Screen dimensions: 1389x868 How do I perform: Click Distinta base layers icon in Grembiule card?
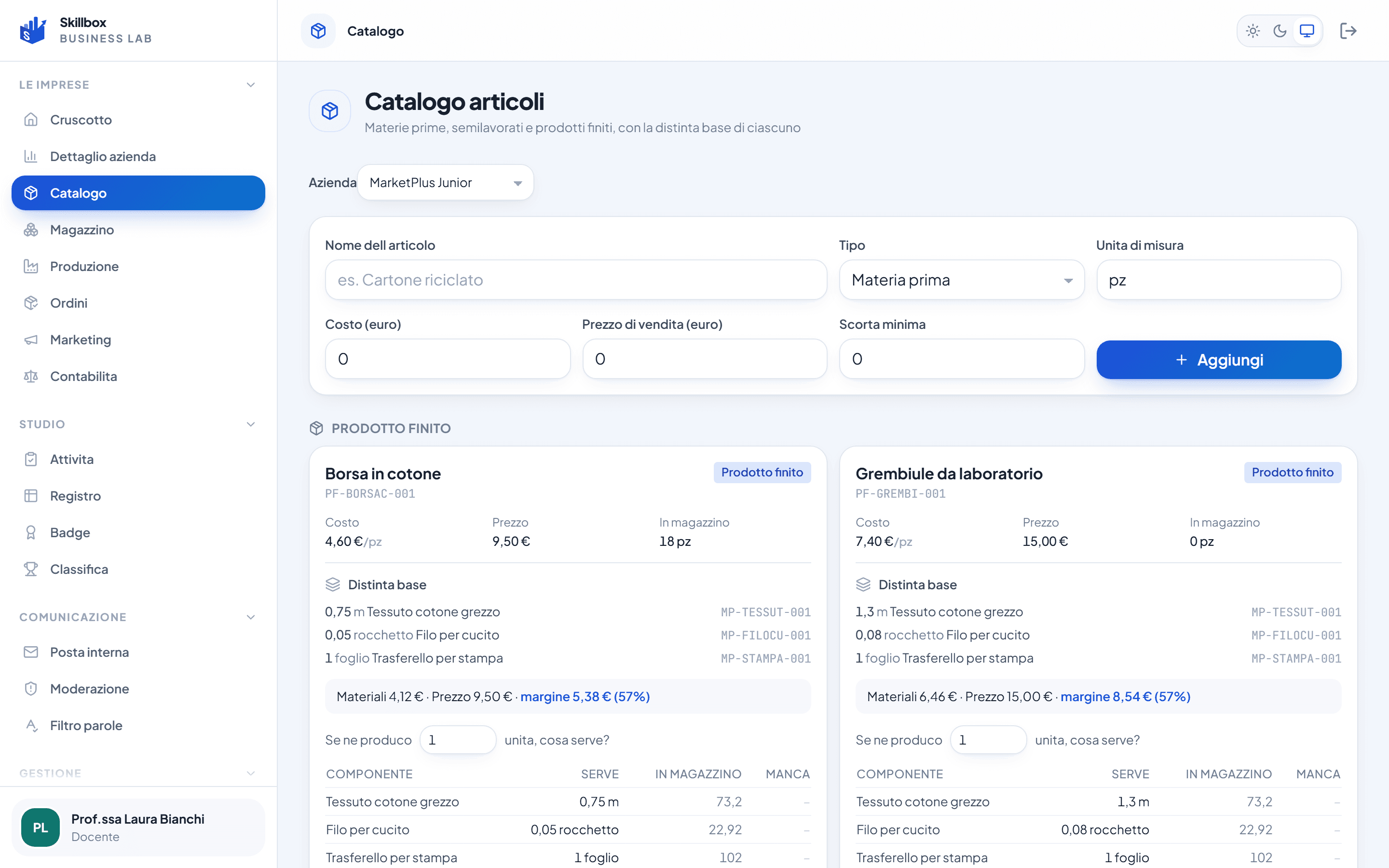point(863,584)
